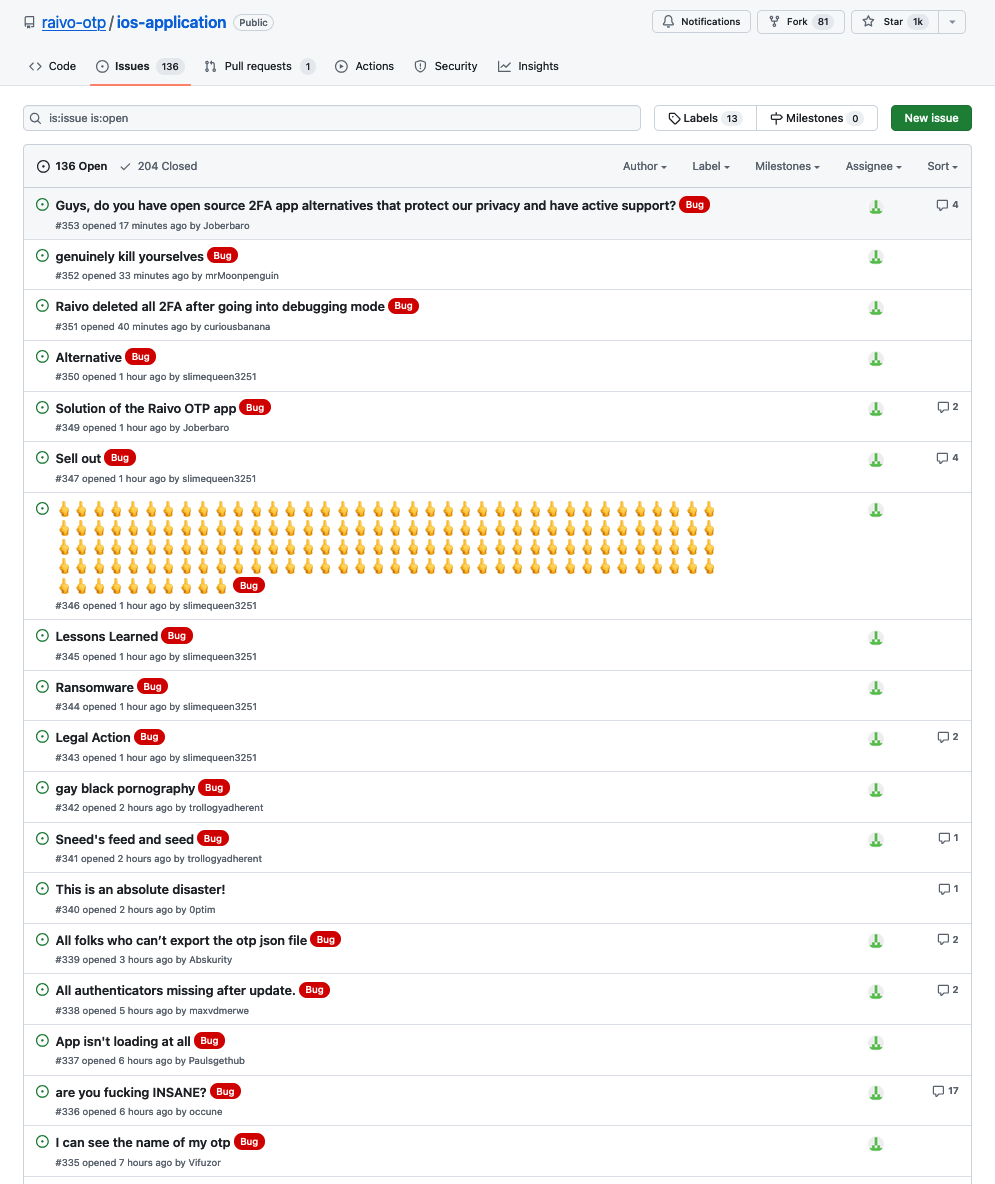This screenshot has height=1184, width=995.
Task: Click assignee avatar on 'I can see the name of my otp'
Action: coord(876,1144)
